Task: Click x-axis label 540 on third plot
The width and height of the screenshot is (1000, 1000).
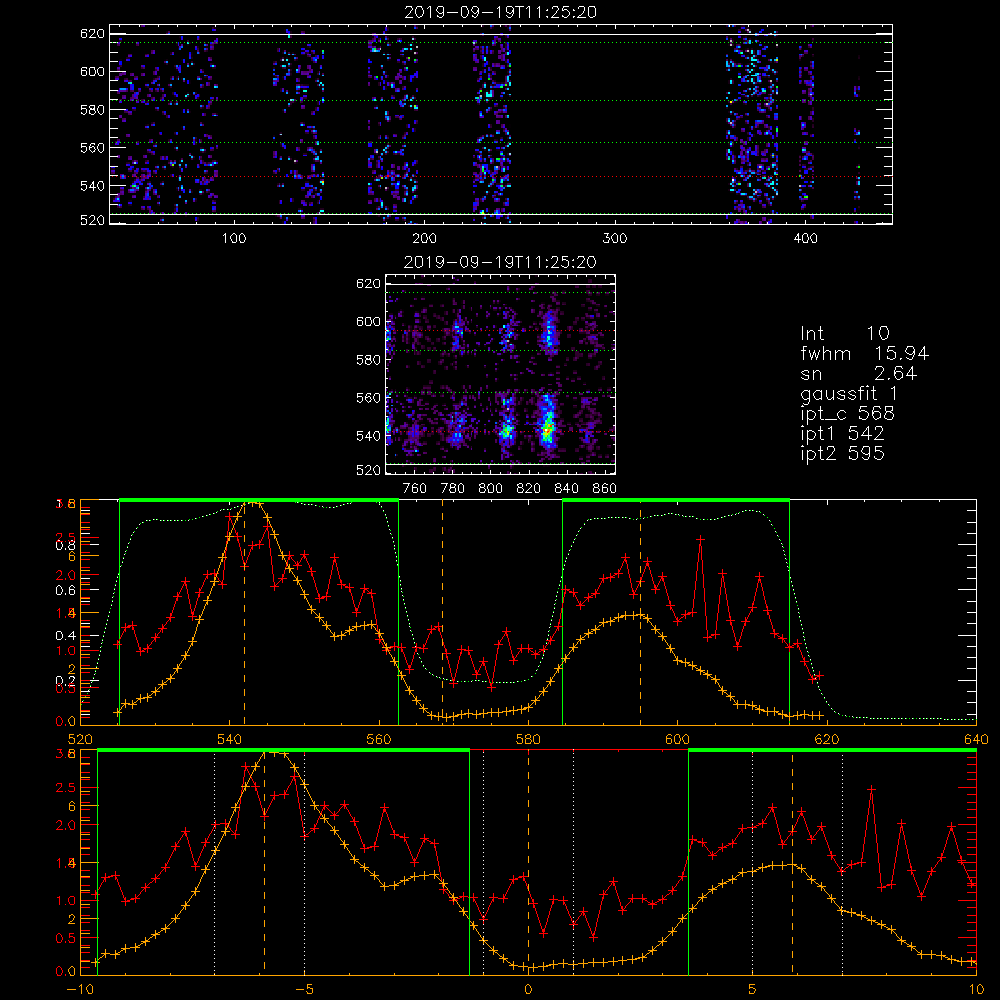Action: click(230, 739)
